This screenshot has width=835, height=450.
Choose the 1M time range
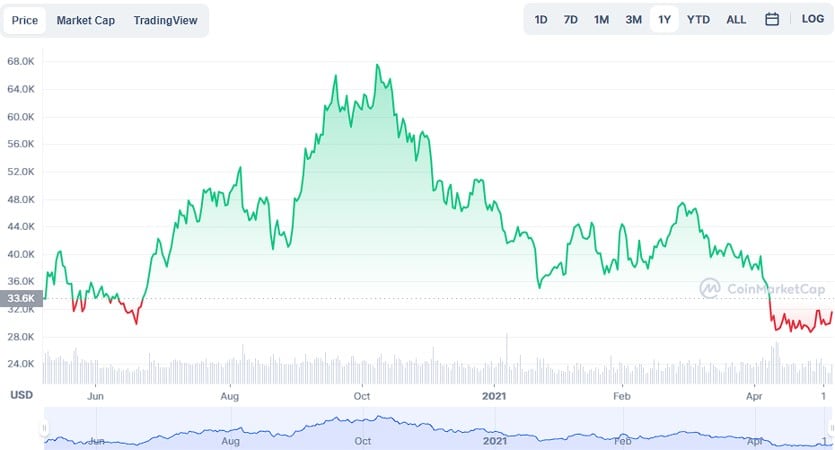coord(601,19)
